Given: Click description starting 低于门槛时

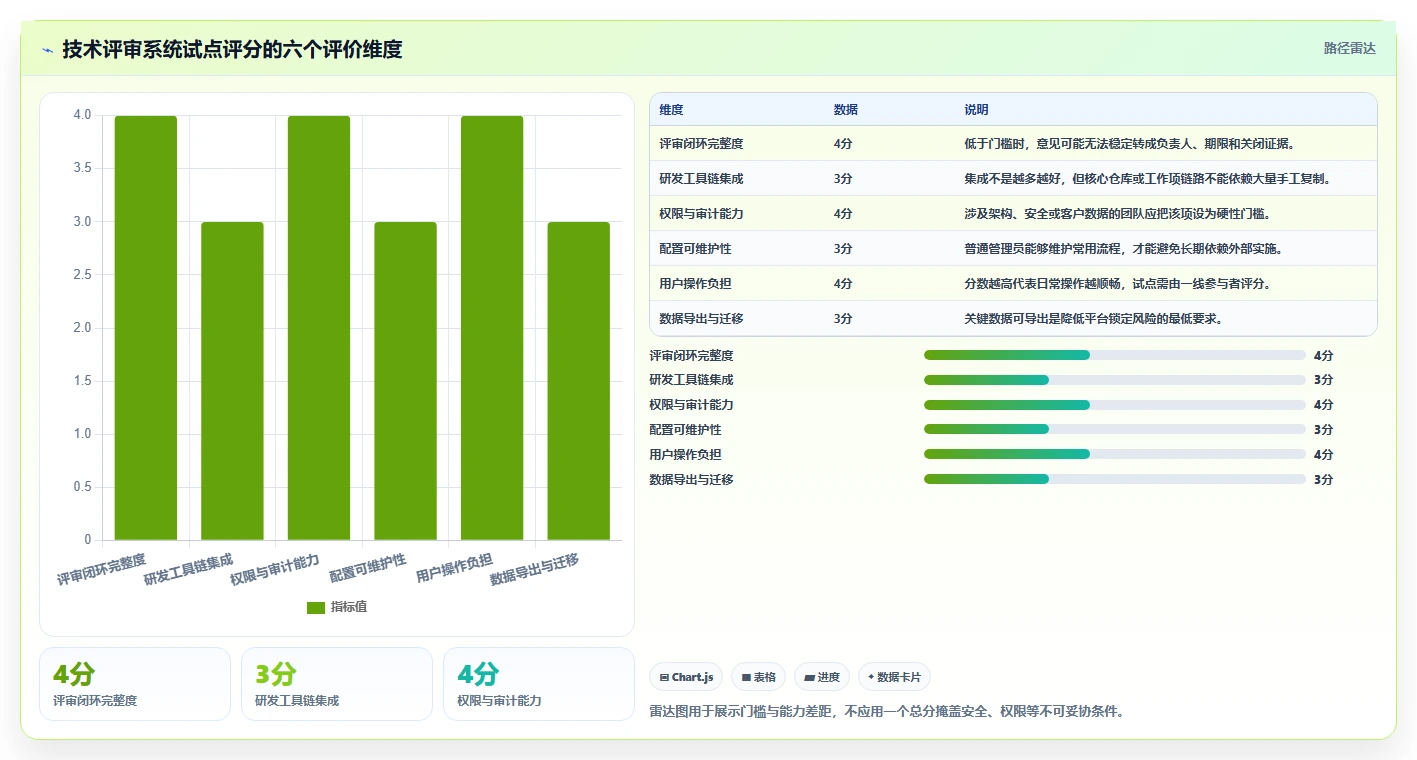Looking at the screenshot, I should (x=1130, y=144).
